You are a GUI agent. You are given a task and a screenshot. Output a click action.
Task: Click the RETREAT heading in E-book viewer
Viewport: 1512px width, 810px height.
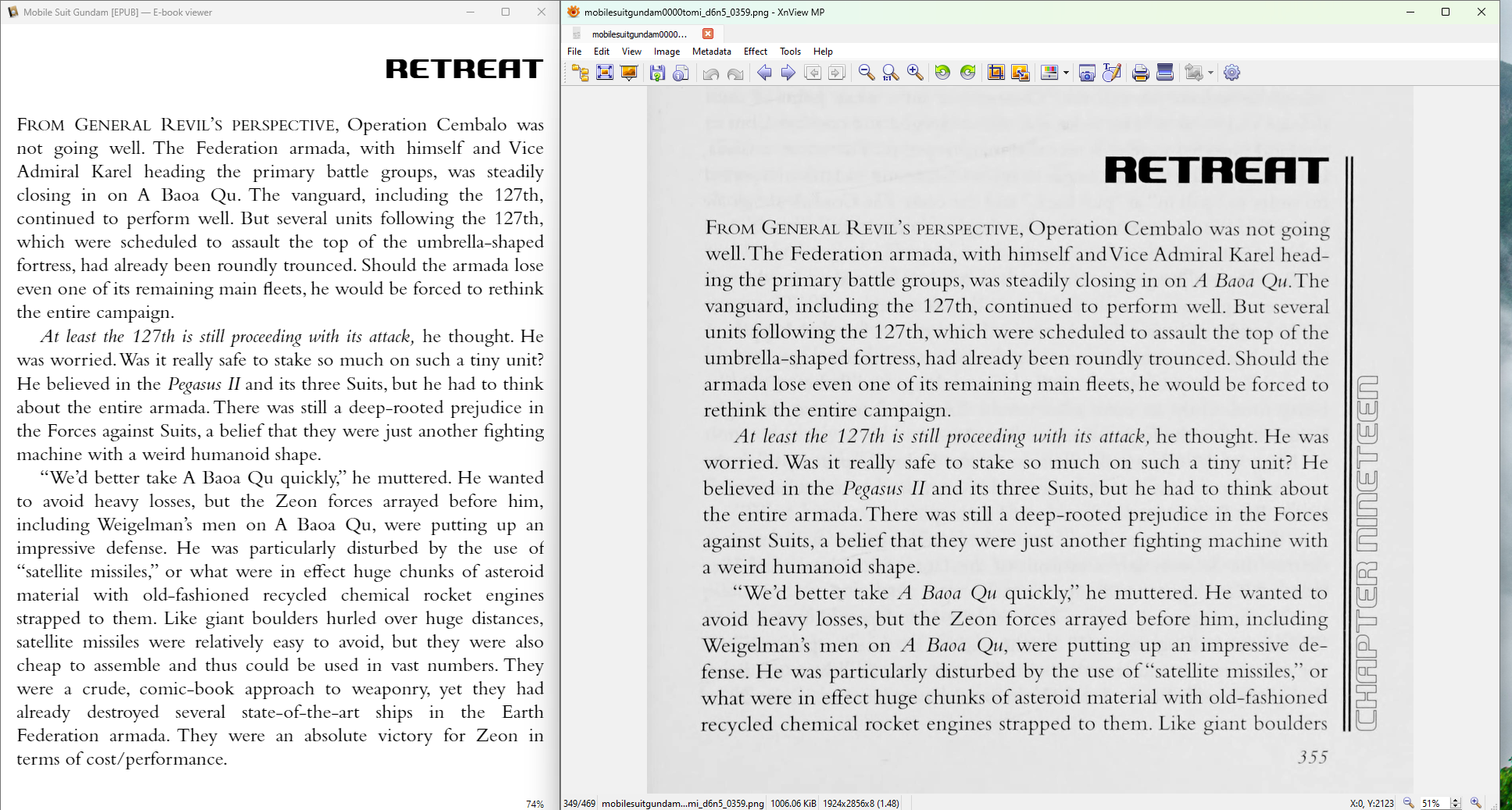pyautogui.click(x=464, y=69)
